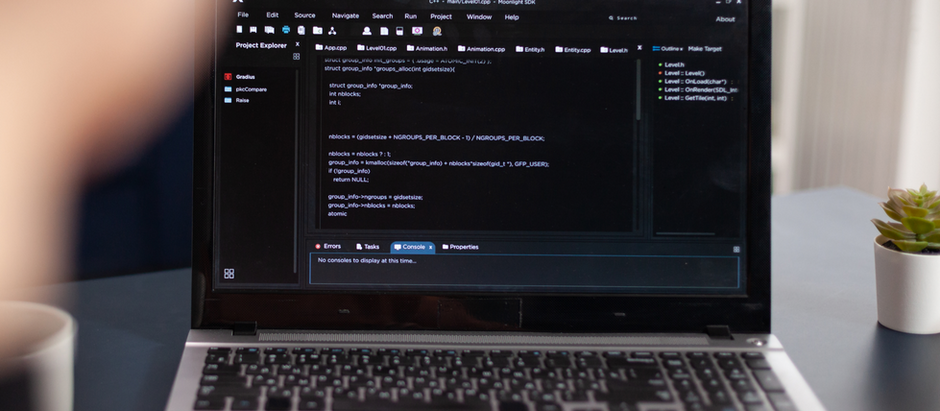Click the Project Explorer vertical scrollbar
Viewport: 940px width, 411px height.
[295, 171]
